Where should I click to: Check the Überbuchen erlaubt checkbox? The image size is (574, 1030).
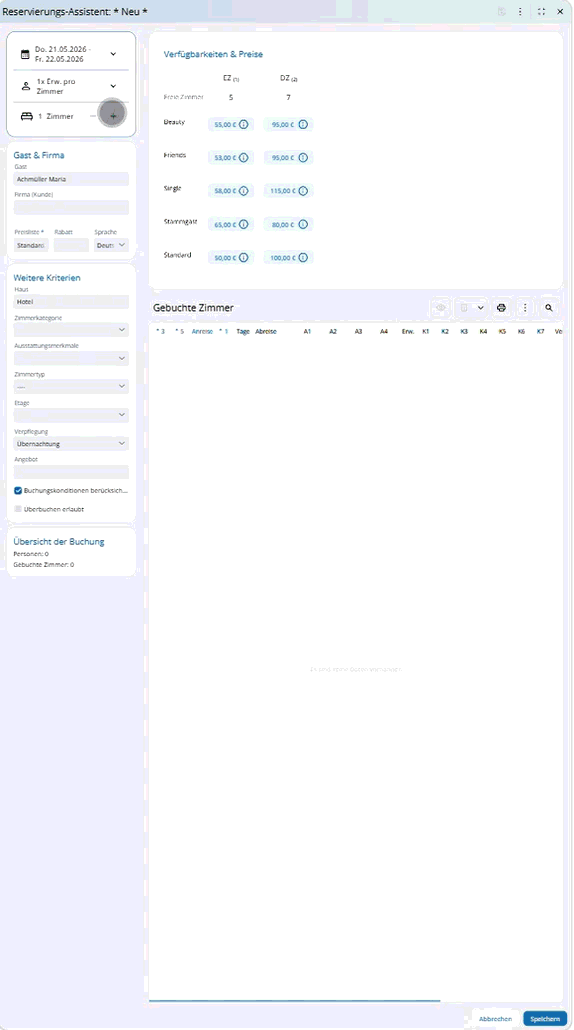coord(18,509)
